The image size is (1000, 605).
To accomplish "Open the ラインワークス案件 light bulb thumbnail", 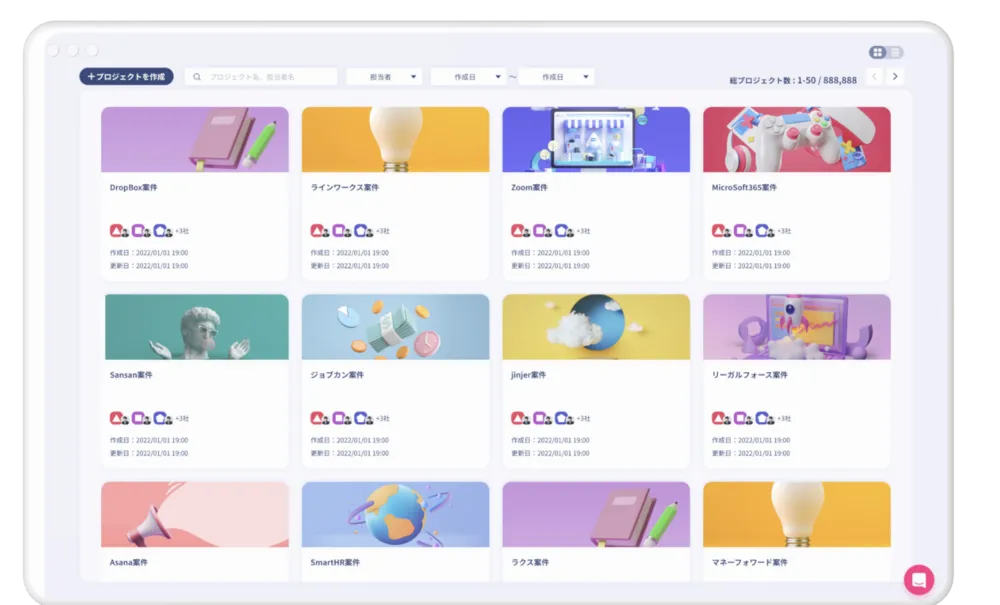I will [x=395, y=139].
